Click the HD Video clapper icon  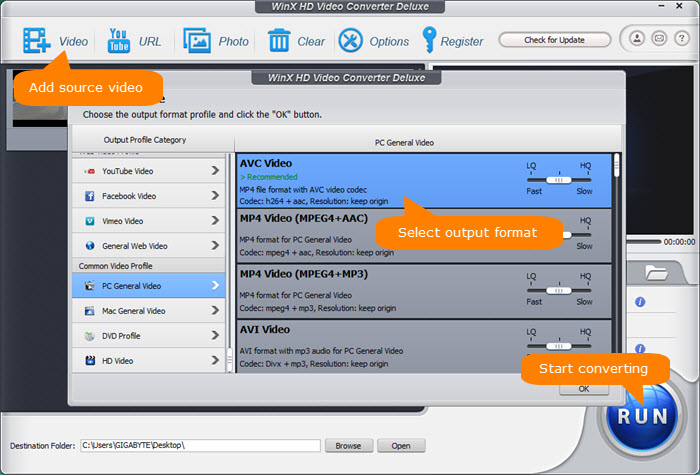click(90, 361)
